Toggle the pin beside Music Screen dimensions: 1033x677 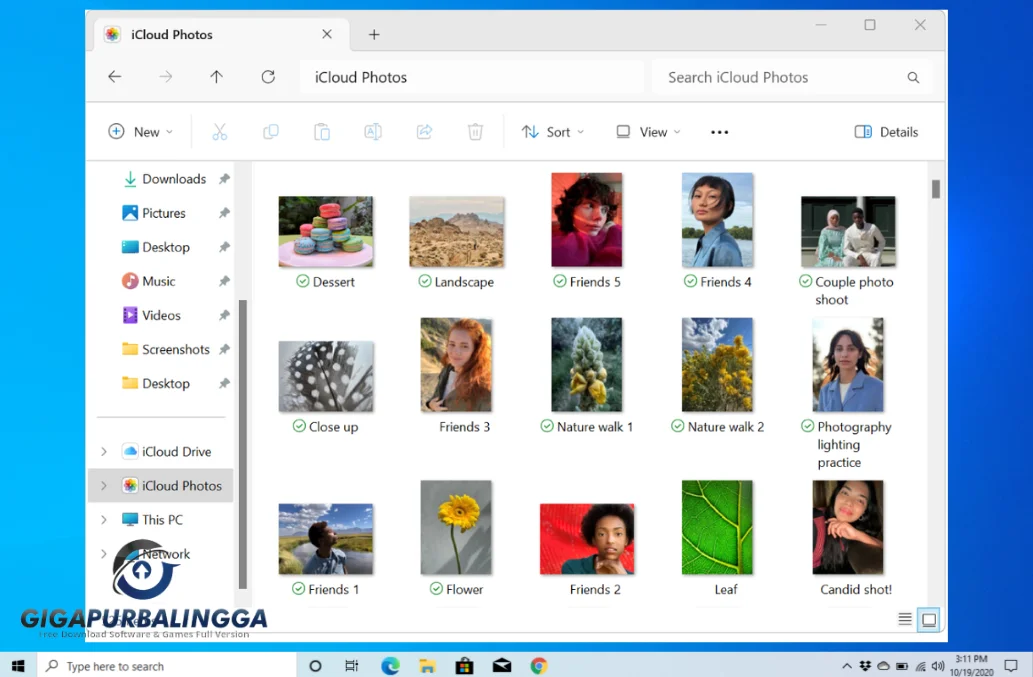coord(224,281)
